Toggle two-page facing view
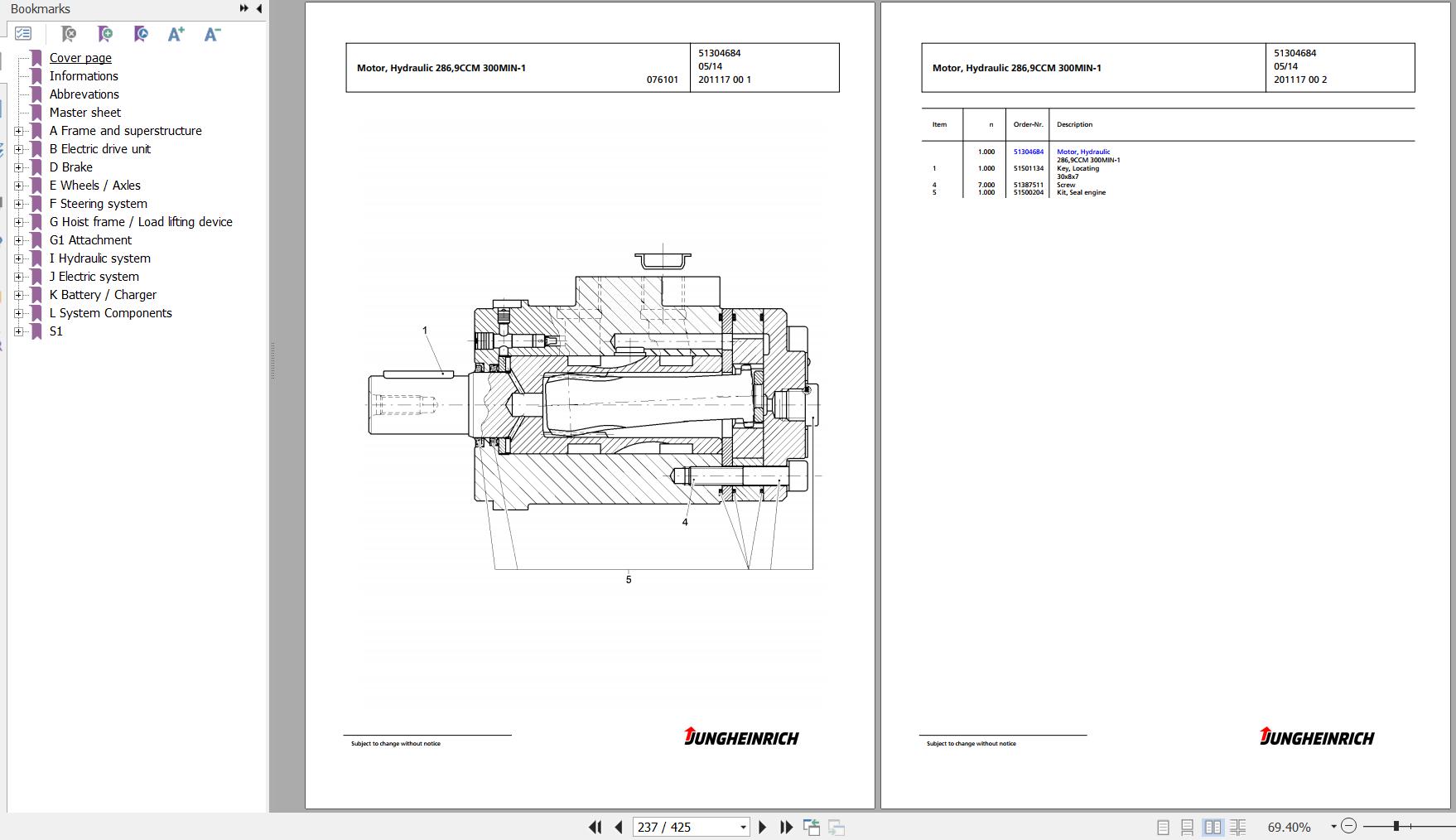This screenshot has height=840, width=1456. 1213,827
